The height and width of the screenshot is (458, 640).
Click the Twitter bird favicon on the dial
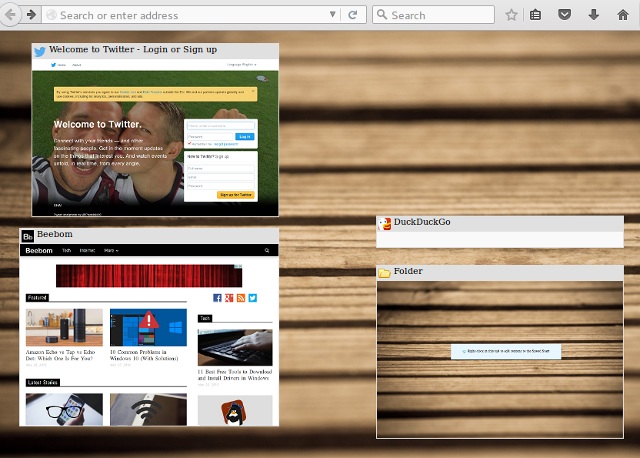[40, 51]
